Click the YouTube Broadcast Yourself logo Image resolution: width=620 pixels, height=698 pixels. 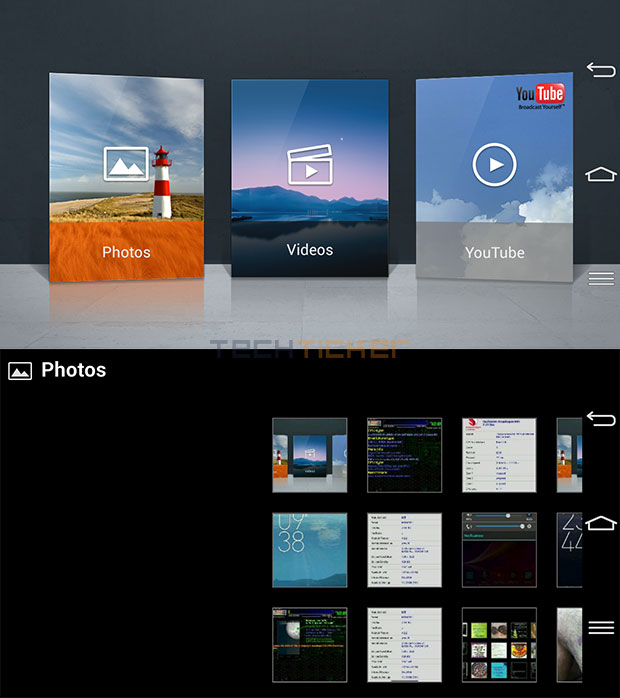point(540,97)
